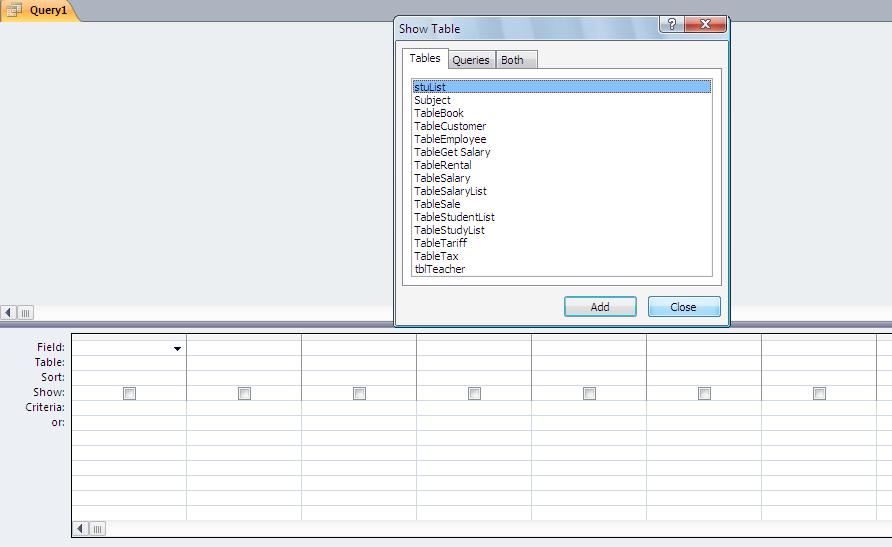Select TableTax in the list
892x547 pixels.
click(561, 256)
